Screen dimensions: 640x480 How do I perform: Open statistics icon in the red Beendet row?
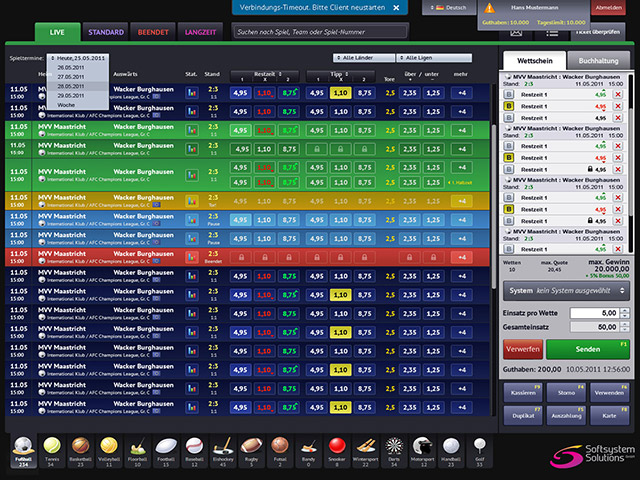point(191,258)
